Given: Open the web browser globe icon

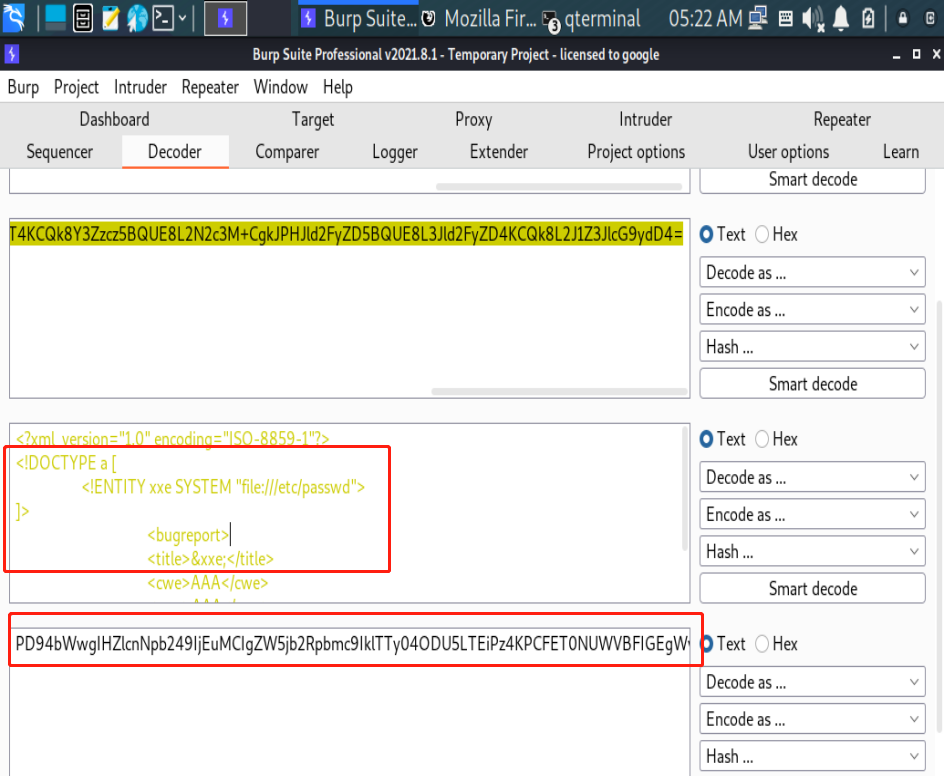Looking at the screenshot, I should coord(137,18).
